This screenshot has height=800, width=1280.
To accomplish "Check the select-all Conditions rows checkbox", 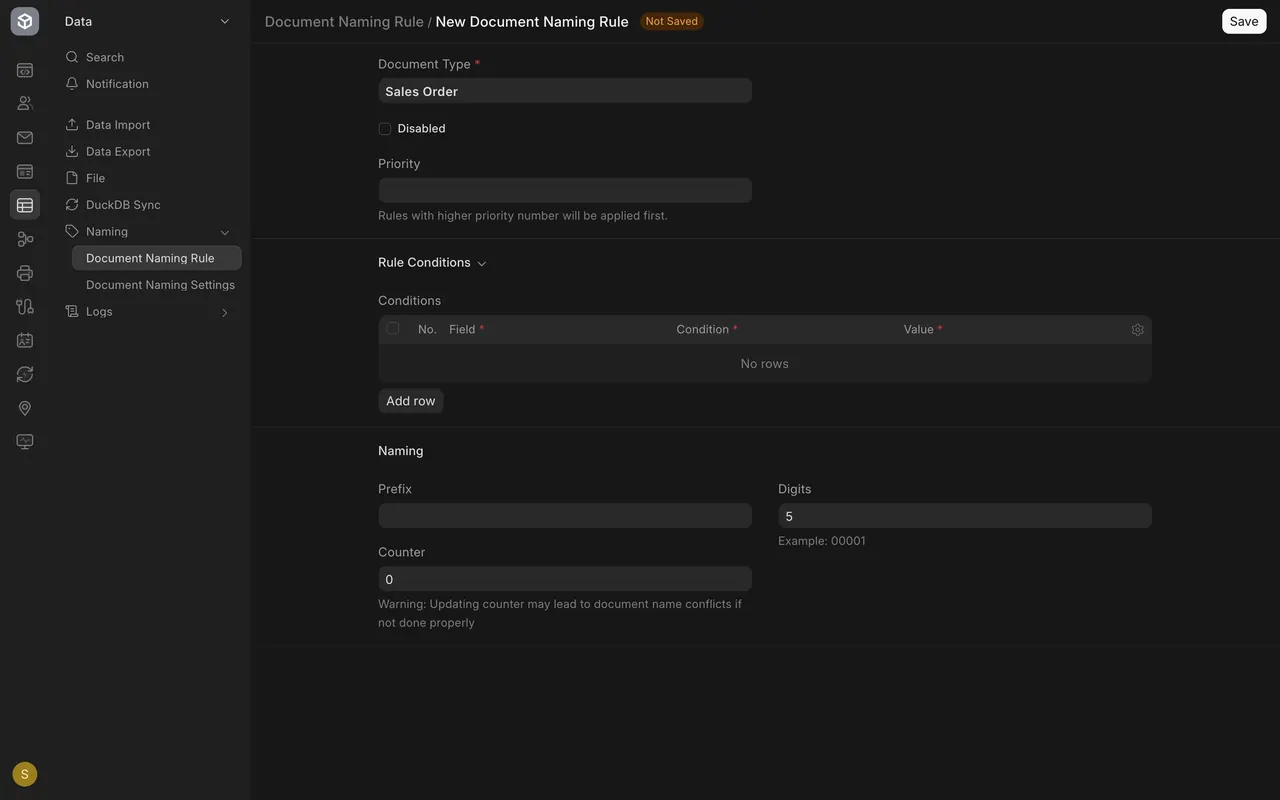I will point(393,328).
